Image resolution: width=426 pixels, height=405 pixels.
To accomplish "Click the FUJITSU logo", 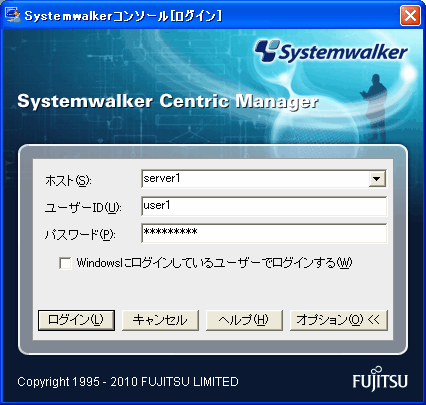I will pyautogui.click(x=380, y=379).
